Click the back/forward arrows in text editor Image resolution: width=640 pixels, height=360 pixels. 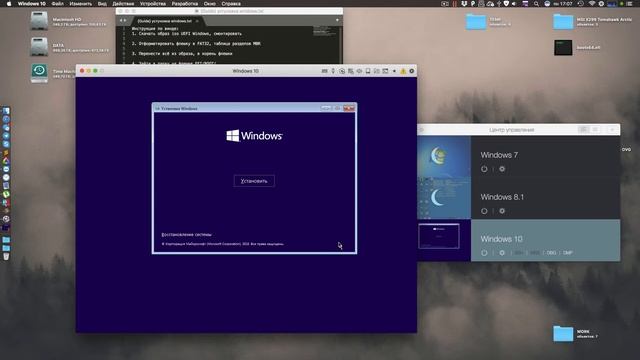click(123, 20)
